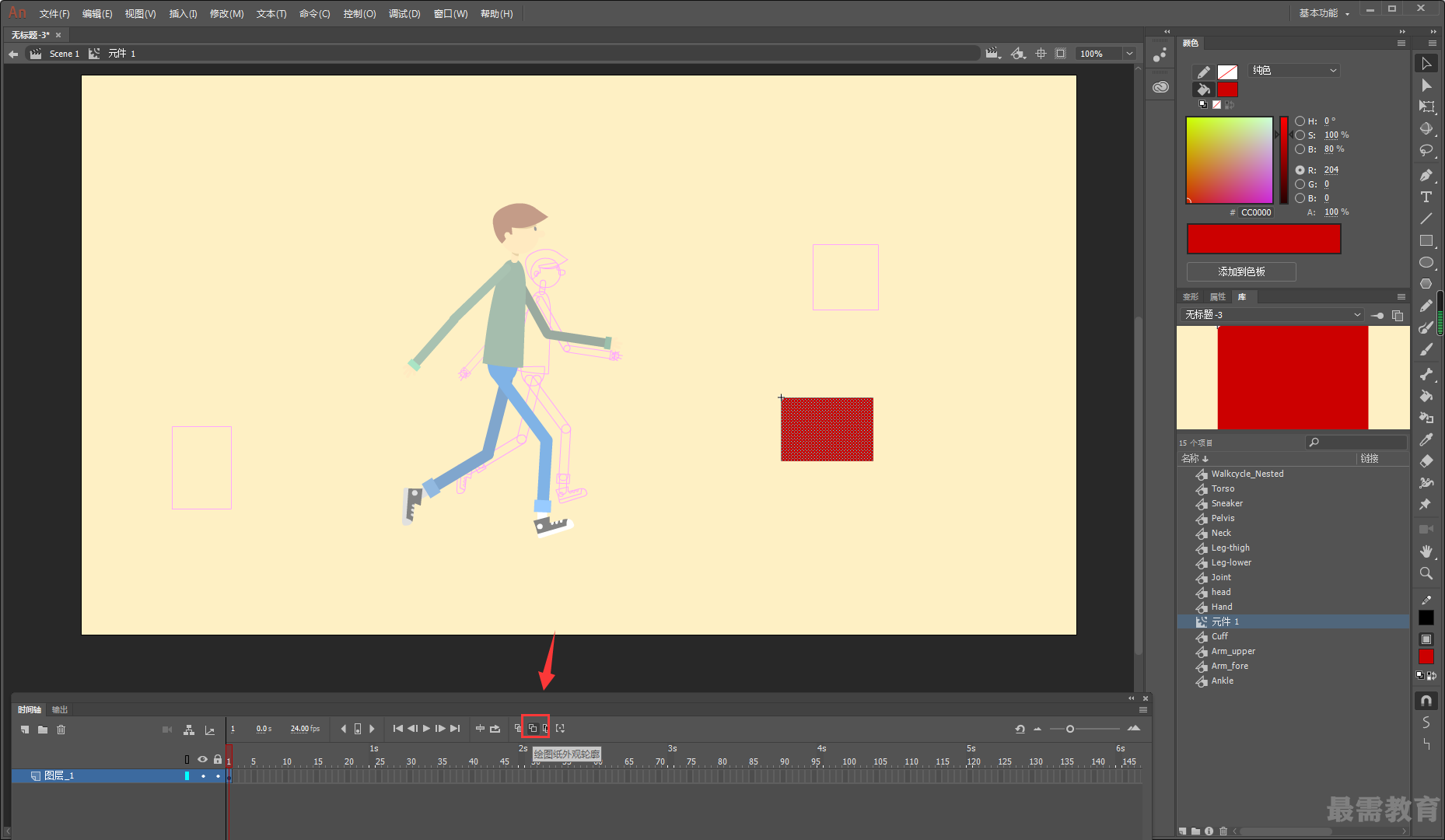This screenshot has width=1445, height=840.
Task: Toggle lock dot for 图层_1
Action: 218,776
